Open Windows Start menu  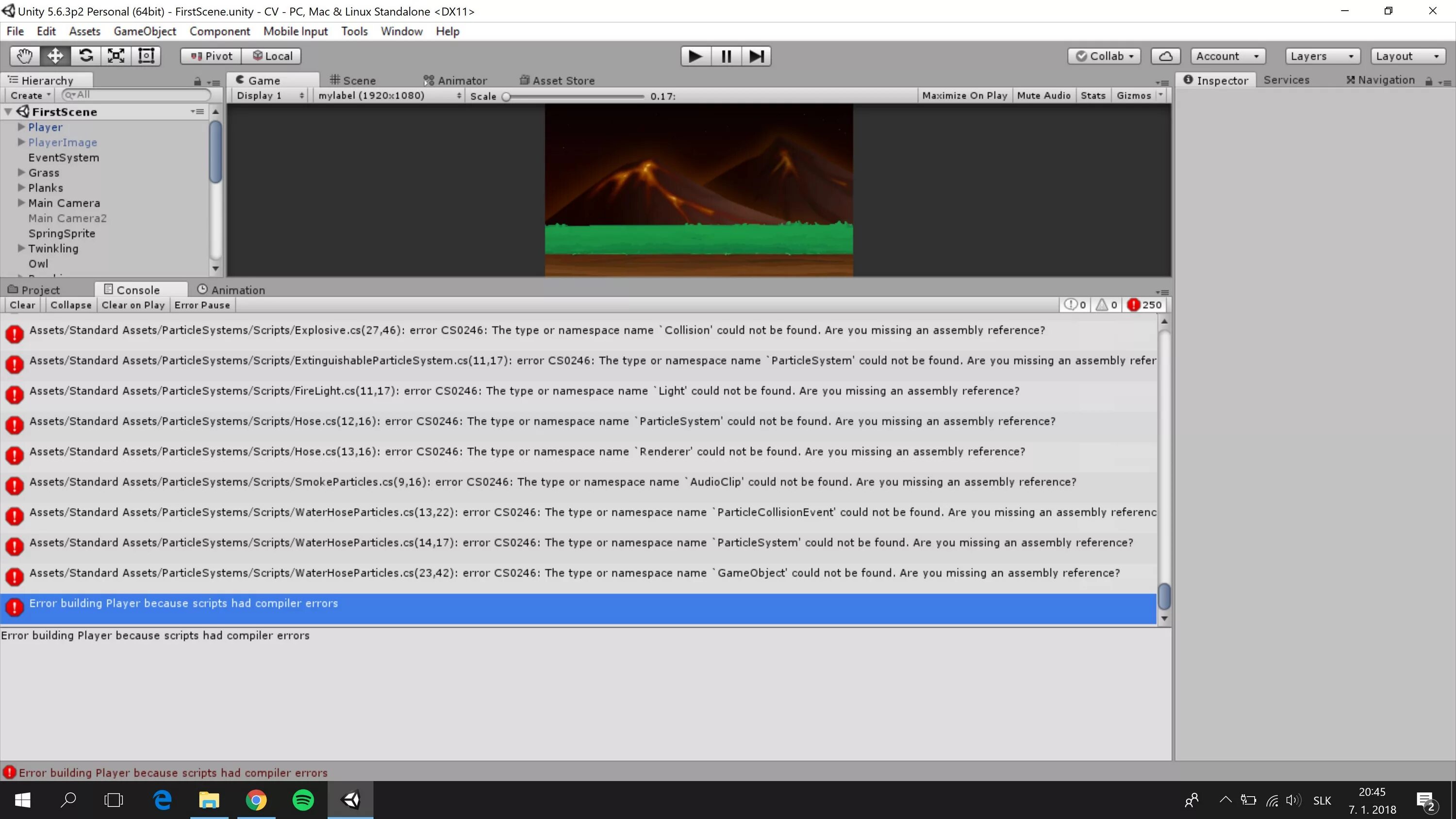(x=23, y=800)
